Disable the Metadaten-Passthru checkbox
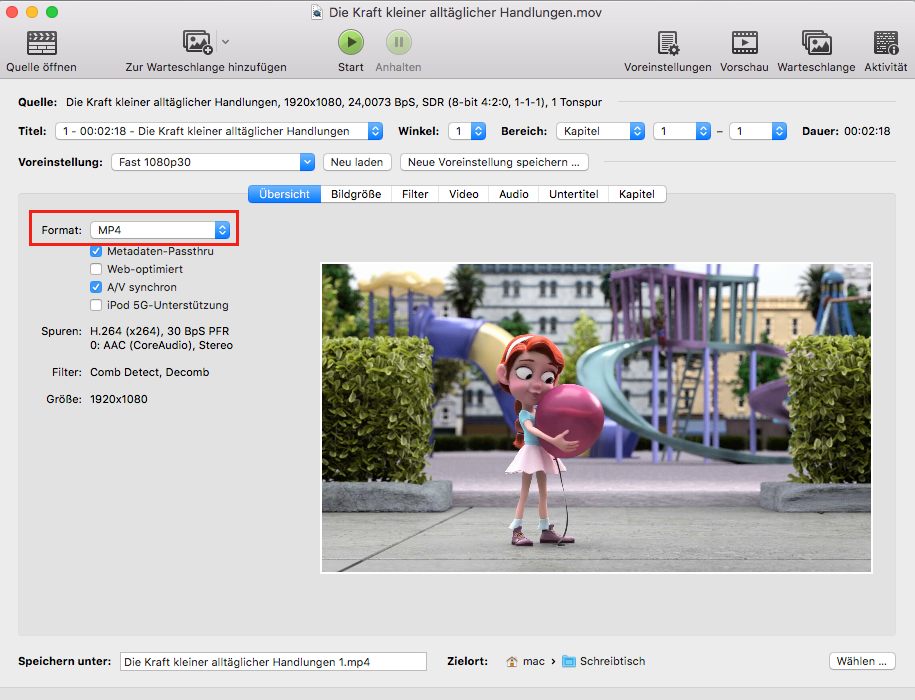Viewport: 915px width, 700px height. [97, 251]
